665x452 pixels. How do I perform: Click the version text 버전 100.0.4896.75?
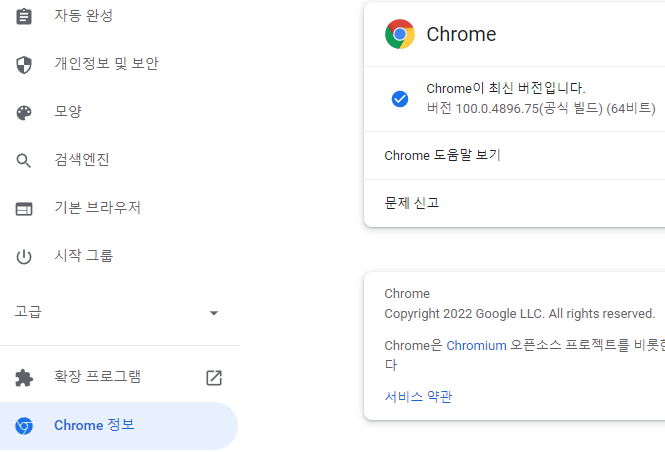(541, 109)
